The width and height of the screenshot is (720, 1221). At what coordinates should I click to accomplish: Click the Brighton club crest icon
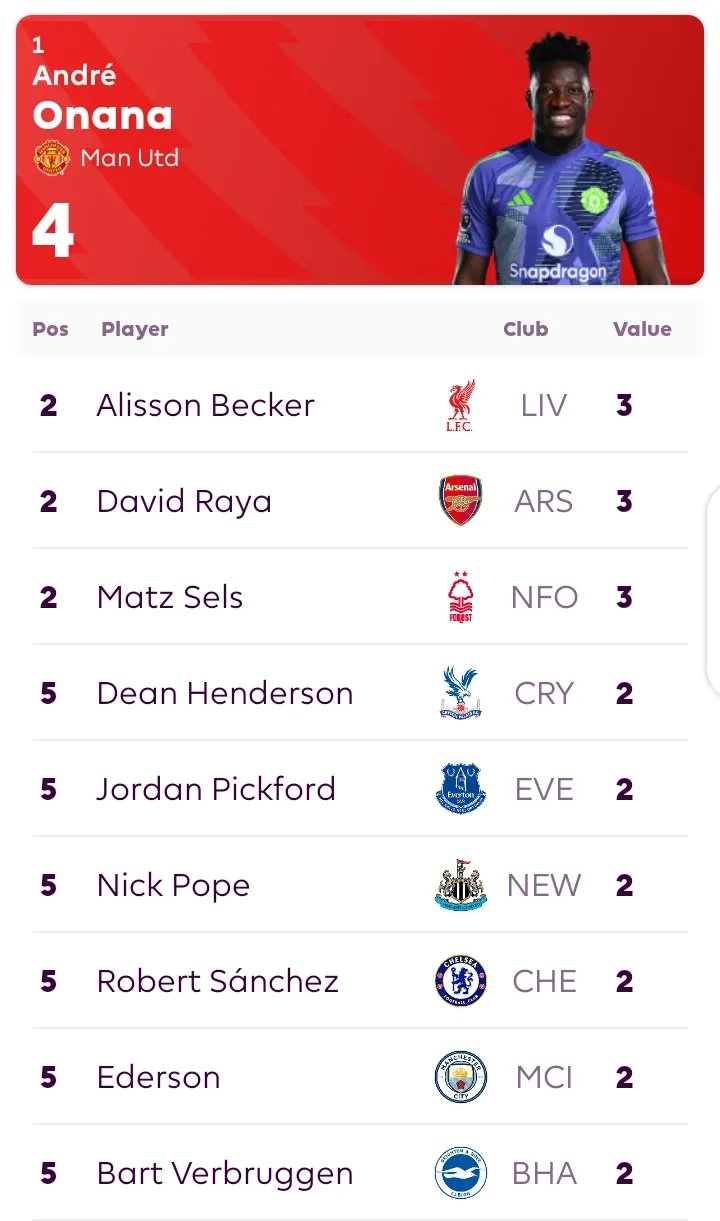tap(461, 1173)
